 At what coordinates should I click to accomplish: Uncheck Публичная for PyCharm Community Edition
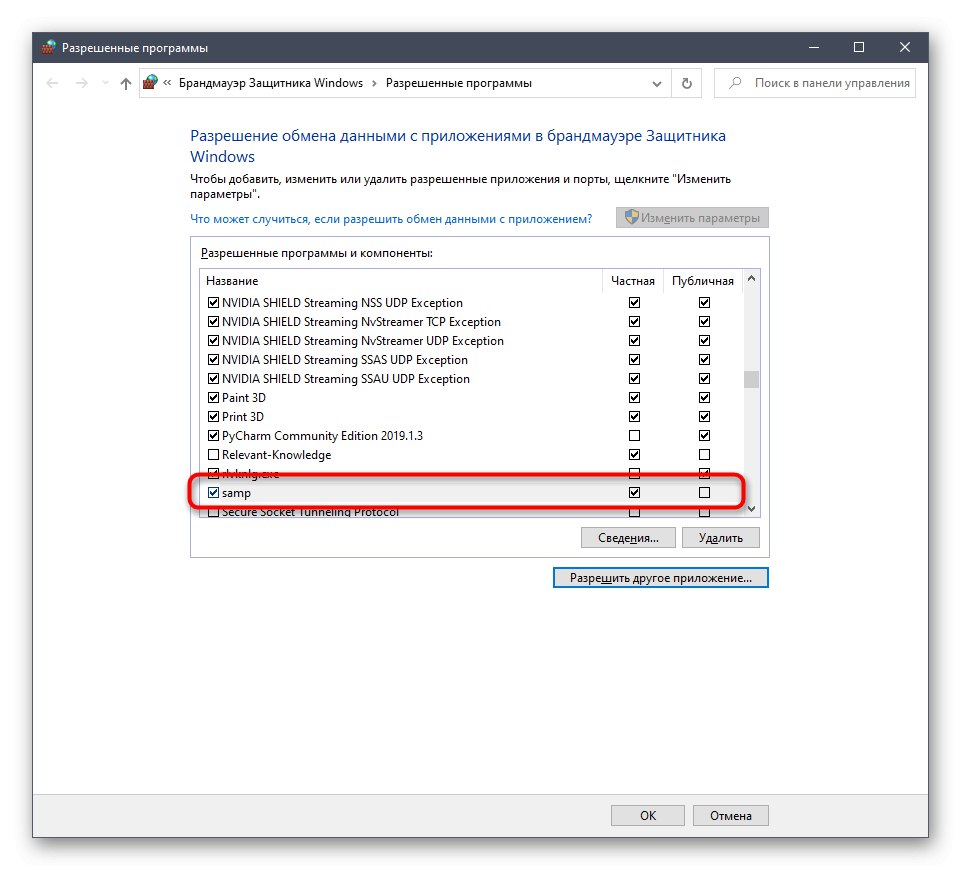point(704,435)
